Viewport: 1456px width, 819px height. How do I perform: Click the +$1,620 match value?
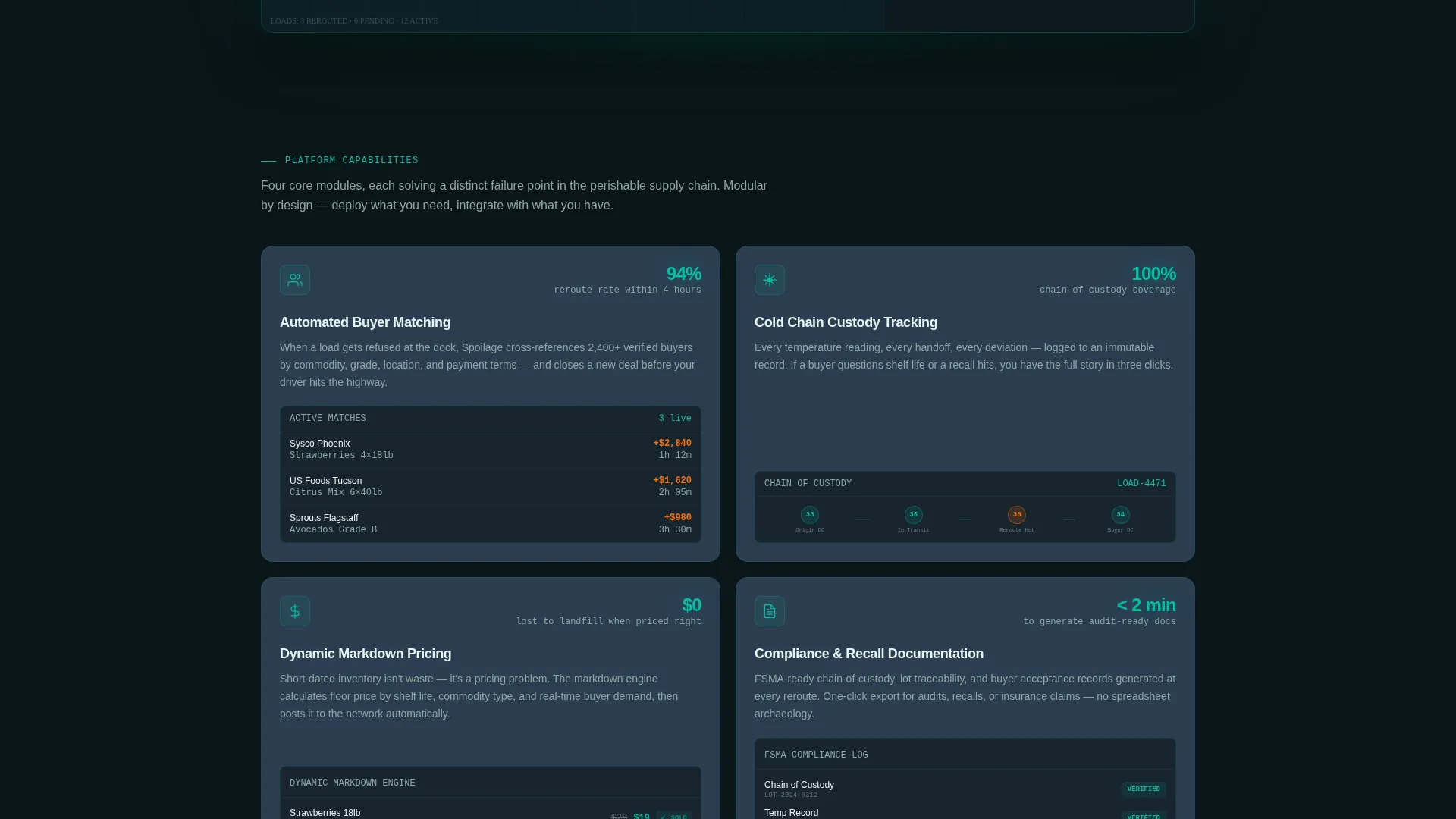click(x=672, y=481)
